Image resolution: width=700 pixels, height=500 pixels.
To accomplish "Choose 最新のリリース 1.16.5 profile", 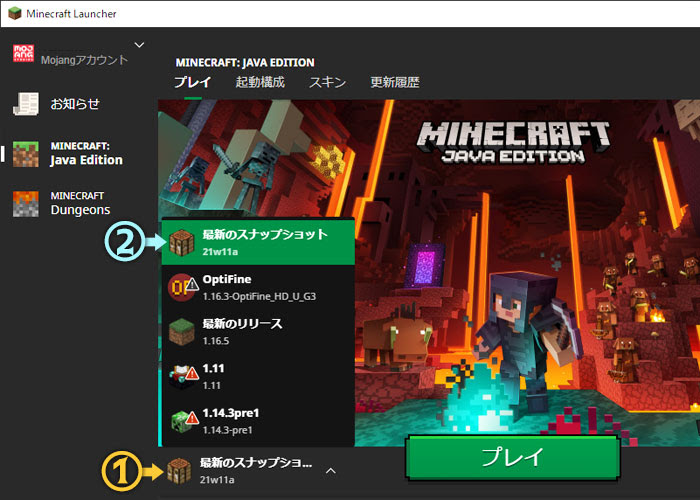I will tap(258, 332).
